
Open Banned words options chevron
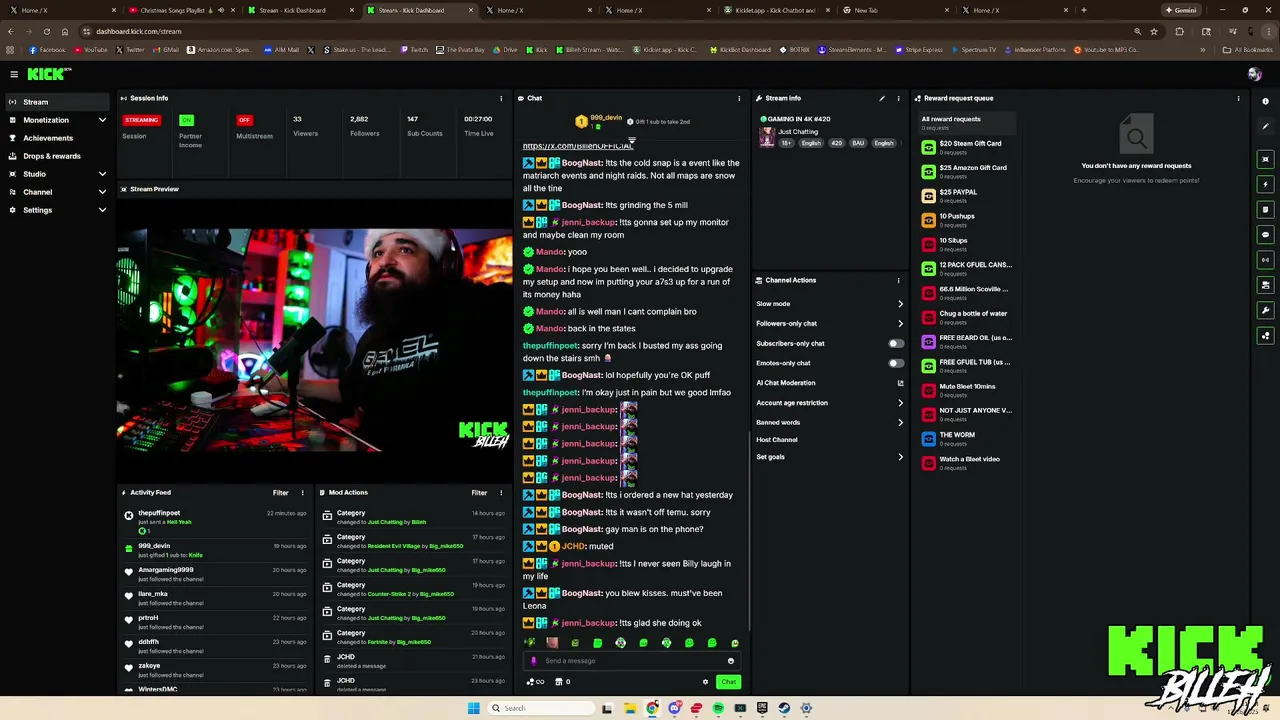coord(900,422)
